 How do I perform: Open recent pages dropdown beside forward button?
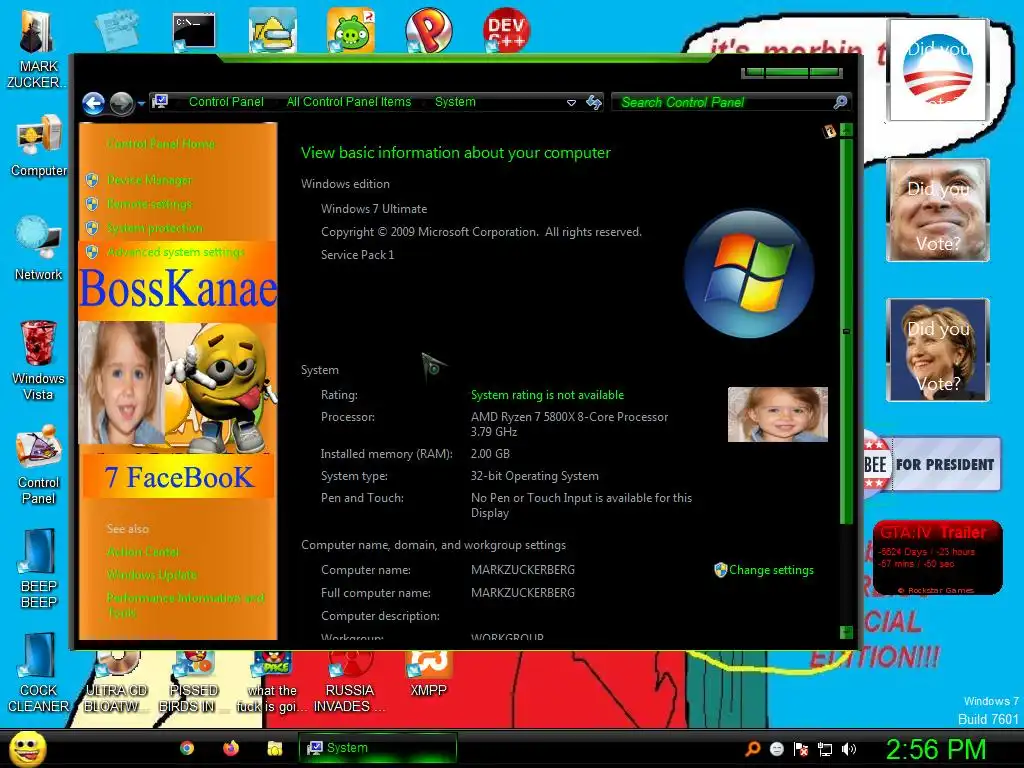141,103
